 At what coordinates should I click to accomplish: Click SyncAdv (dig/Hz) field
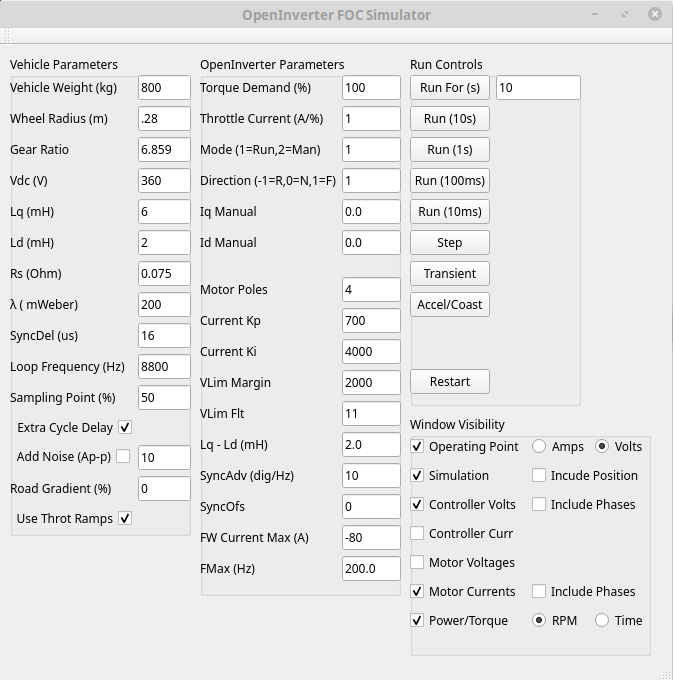371,476
